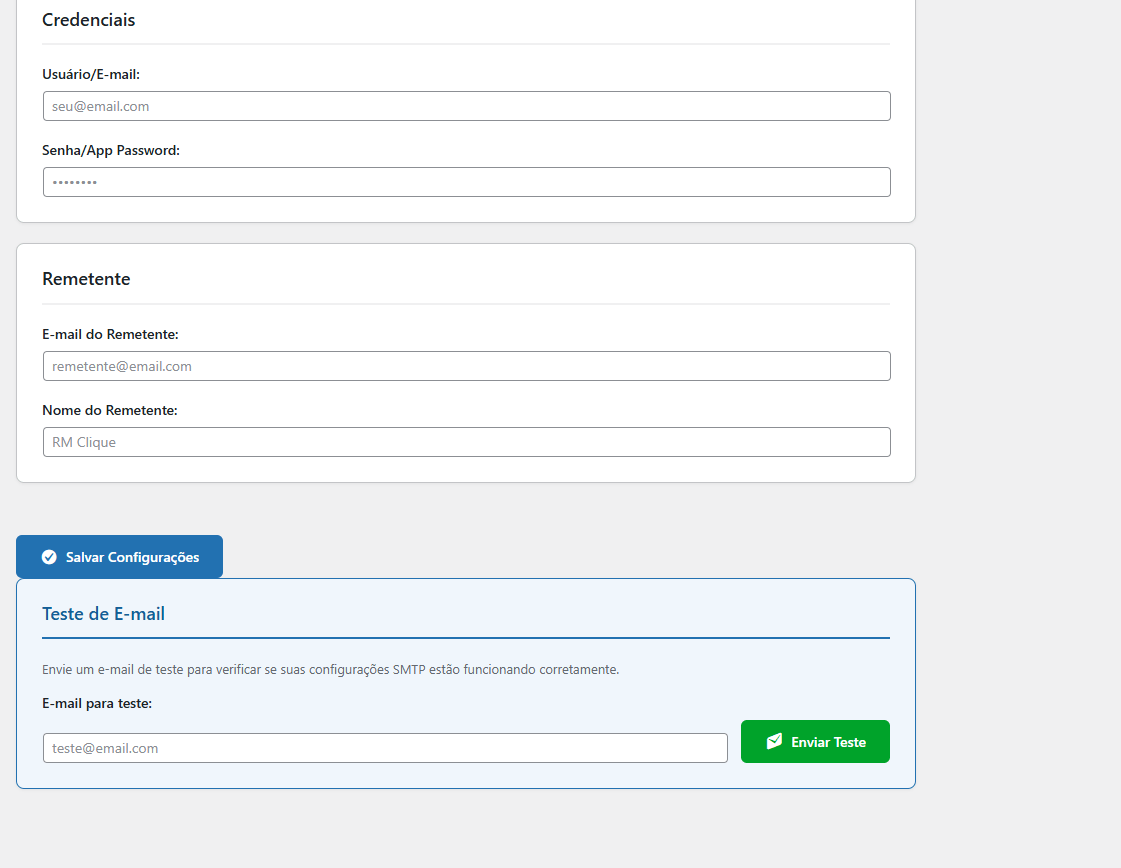The image size is (1121, 868).
Task: Click the Nome do Remetente label
Action: tap(110, 410)
